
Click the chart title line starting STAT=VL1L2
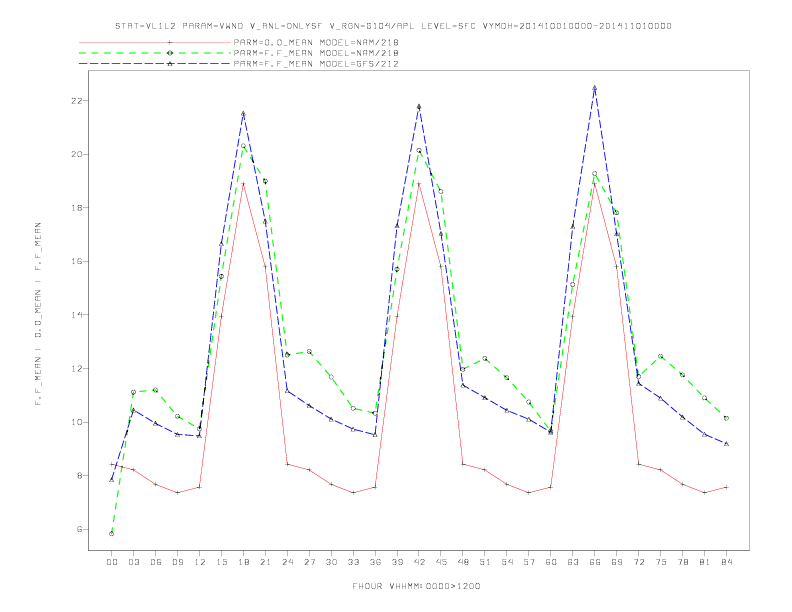click(393, 26)
